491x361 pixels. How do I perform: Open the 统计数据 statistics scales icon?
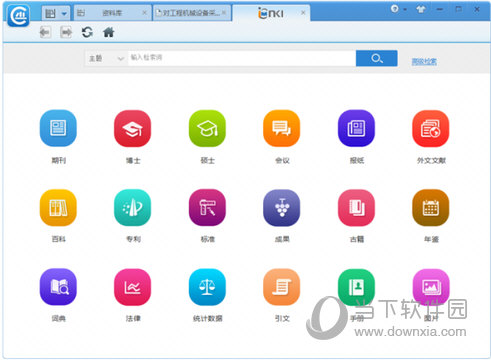(207, 287)
